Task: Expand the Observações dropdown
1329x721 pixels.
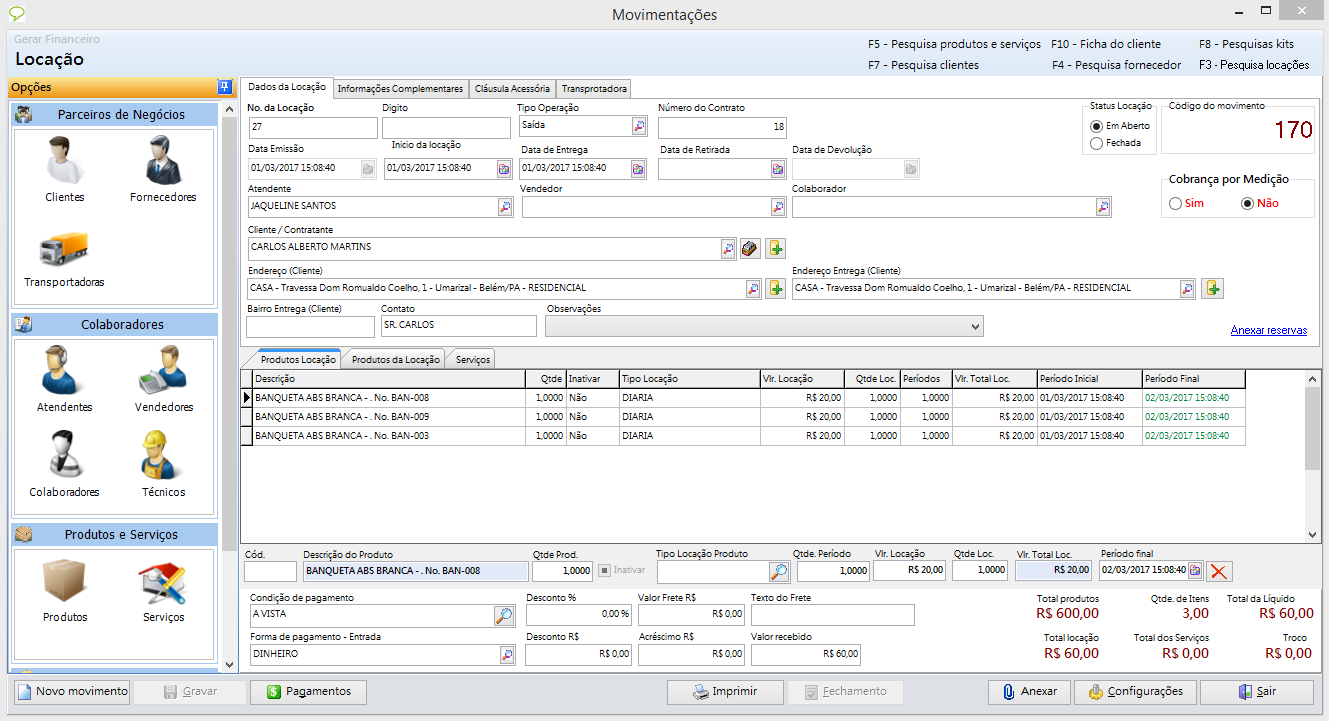Action: pyautogui.click(x=975, y=327)
